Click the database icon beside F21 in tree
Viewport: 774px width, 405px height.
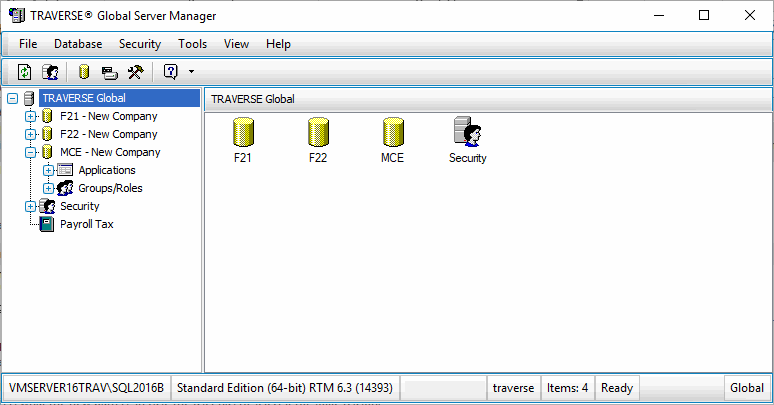47,116
